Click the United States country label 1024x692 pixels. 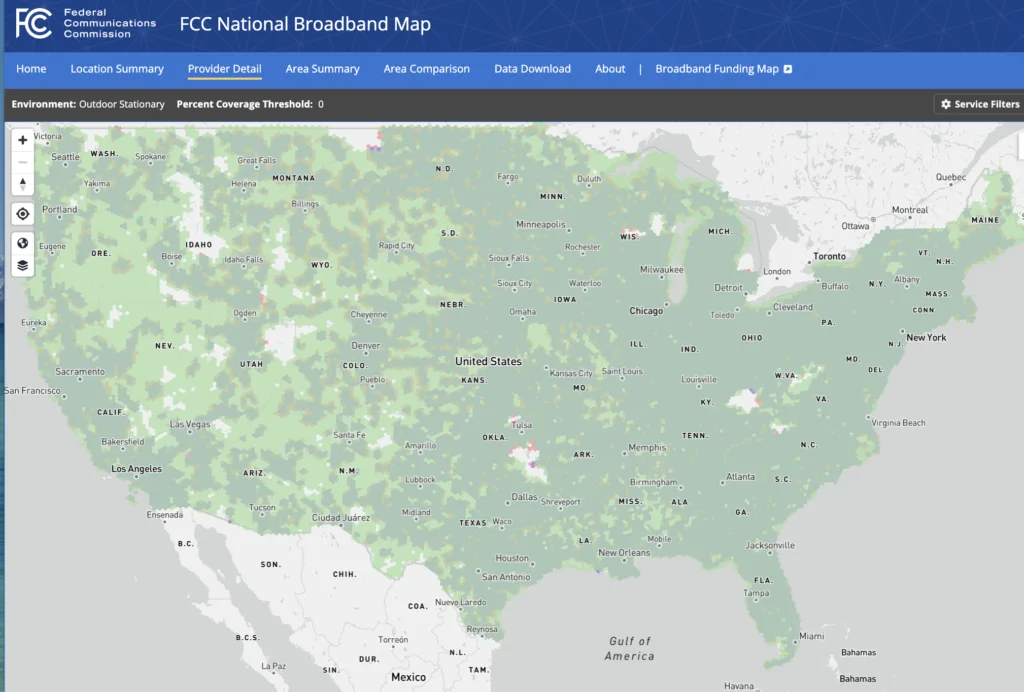tap(488, 361)
